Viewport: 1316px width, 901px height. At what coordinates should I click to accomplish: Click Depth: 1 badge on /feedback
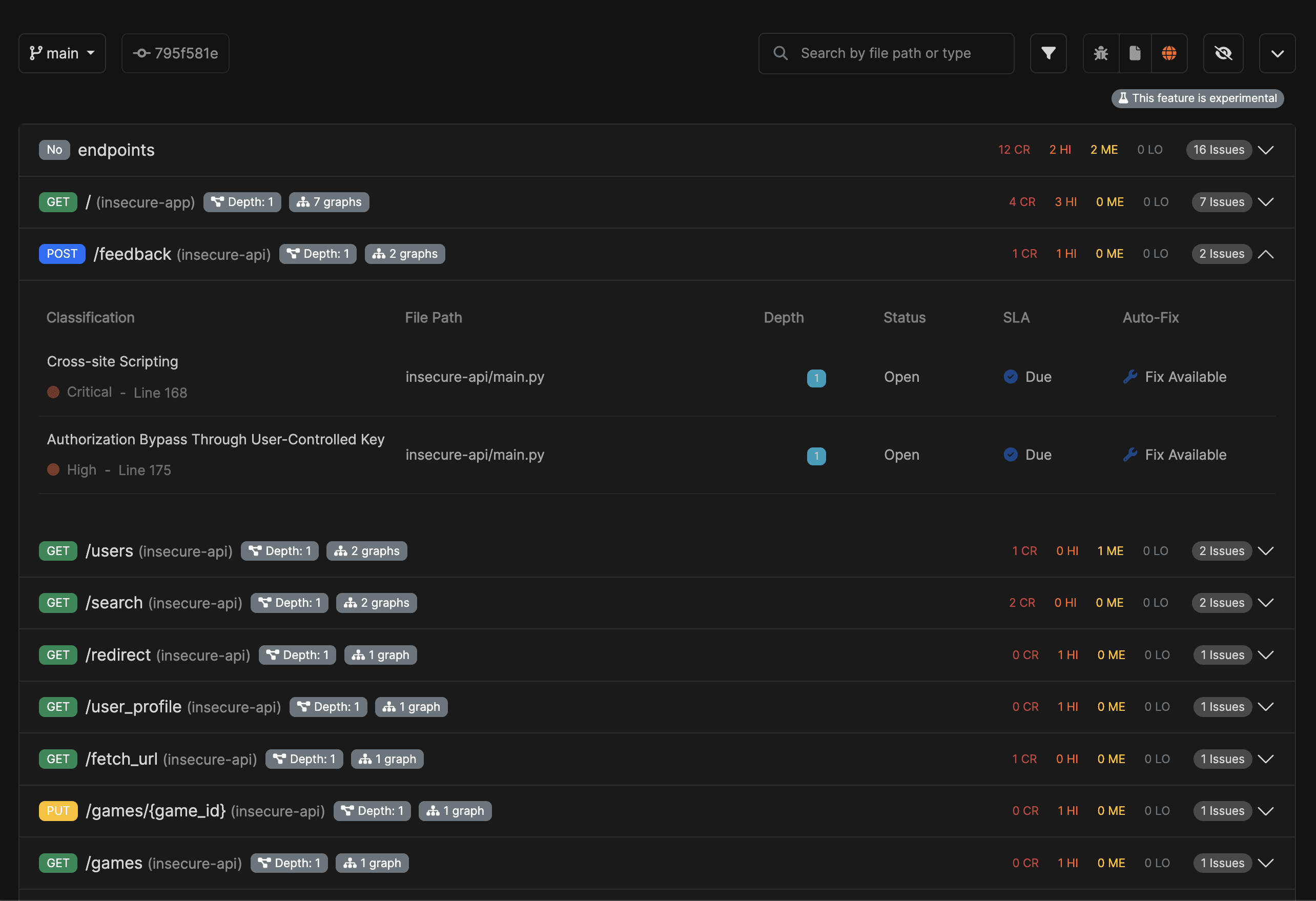[x=318, y=254]
